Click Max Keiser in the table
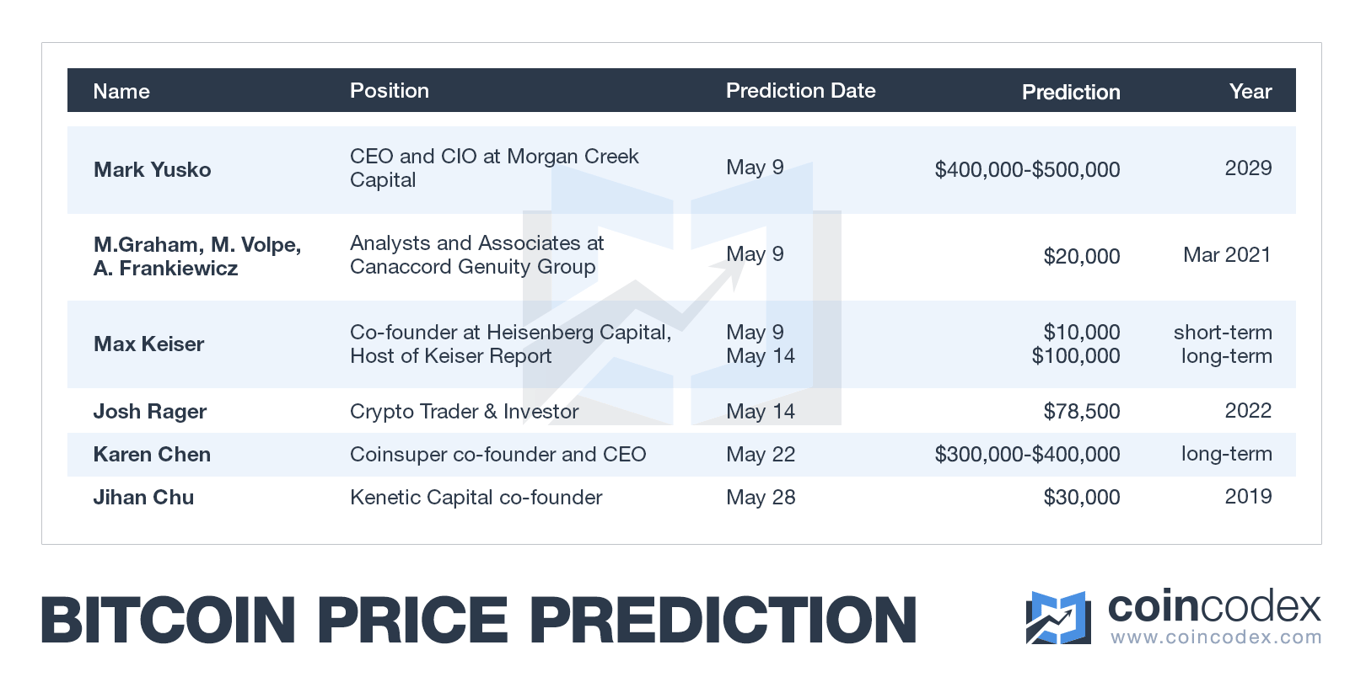 point(149,344)
